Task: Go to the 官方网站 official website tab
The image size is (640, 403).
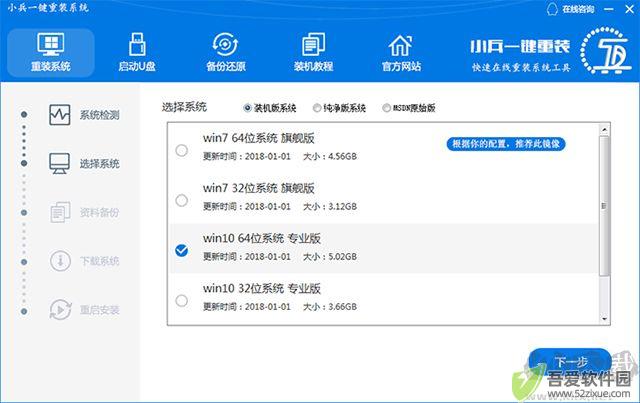Action: click(x=401, y=53)
